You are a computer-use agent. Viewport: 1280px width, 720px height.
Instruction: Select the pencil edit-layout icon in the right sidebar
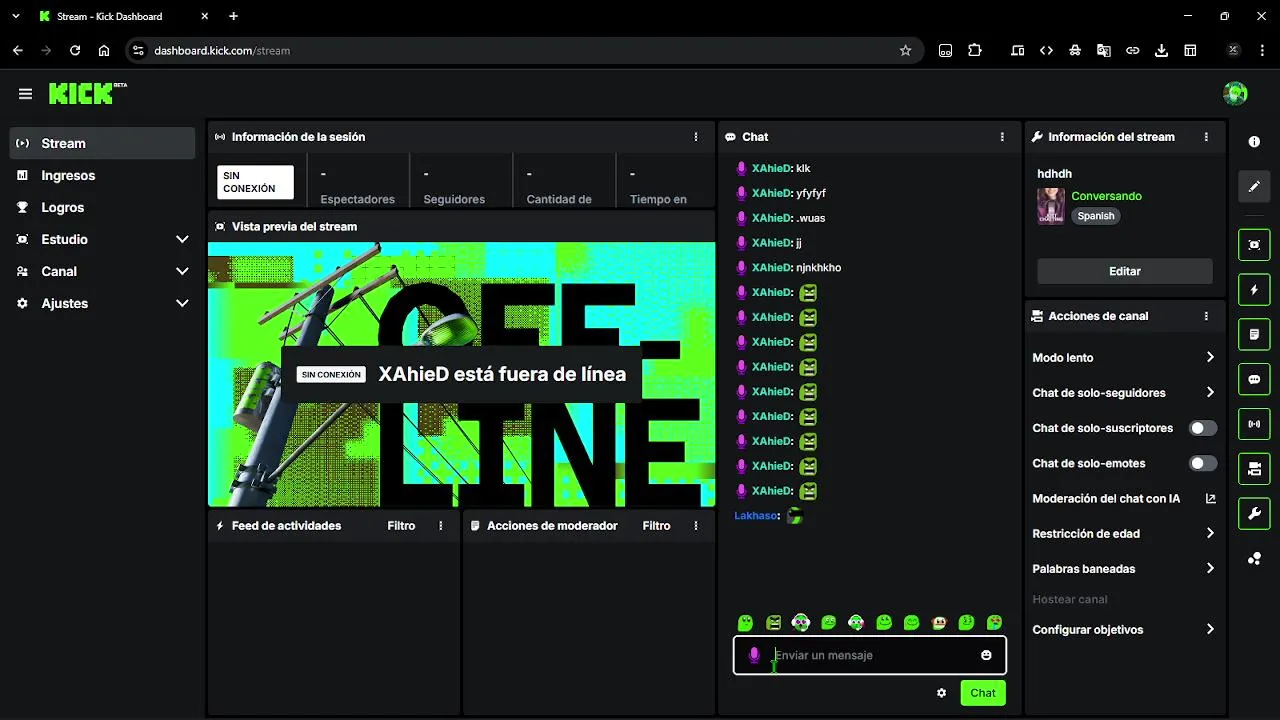(1254, 187)
